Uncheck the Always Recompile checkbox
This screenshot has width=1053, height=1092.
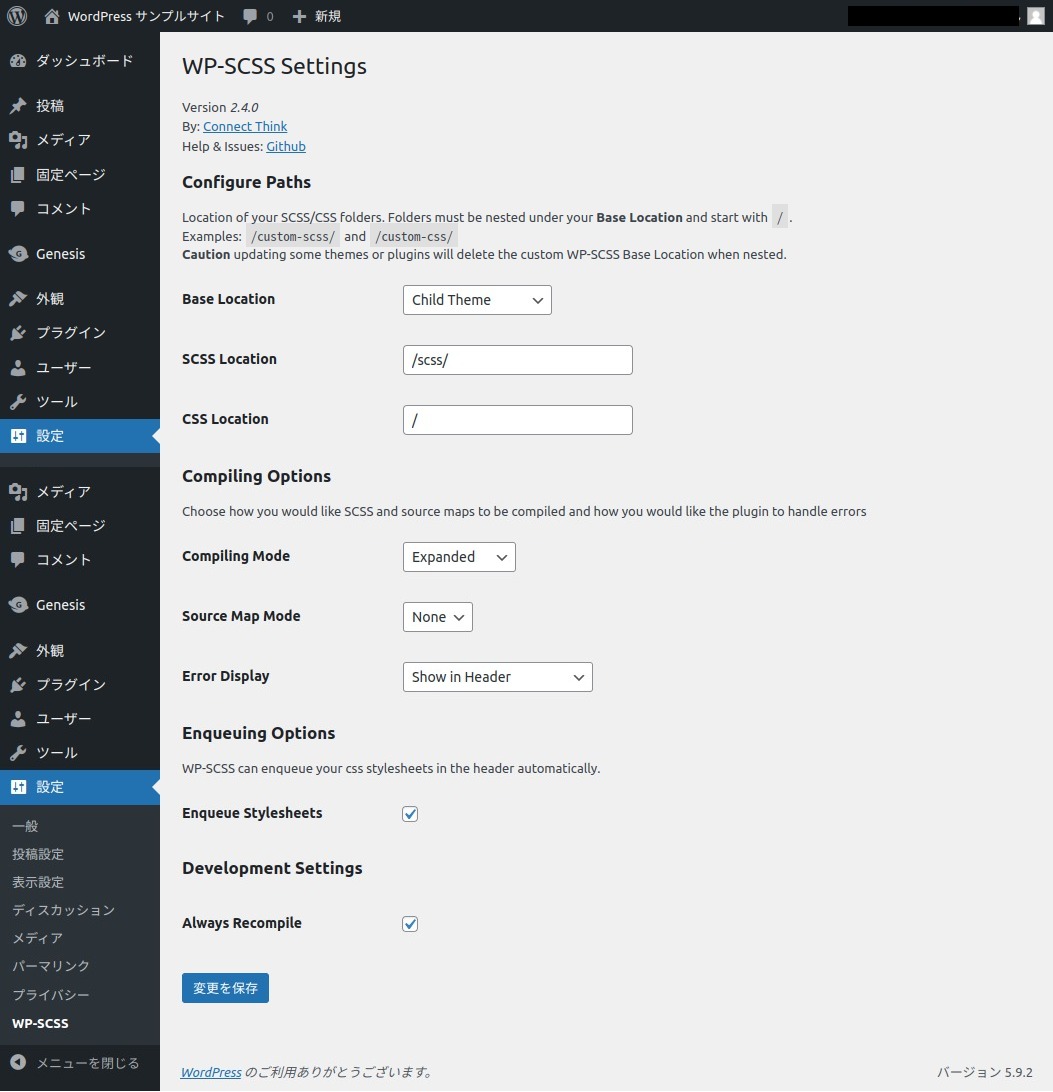(410, 924)
